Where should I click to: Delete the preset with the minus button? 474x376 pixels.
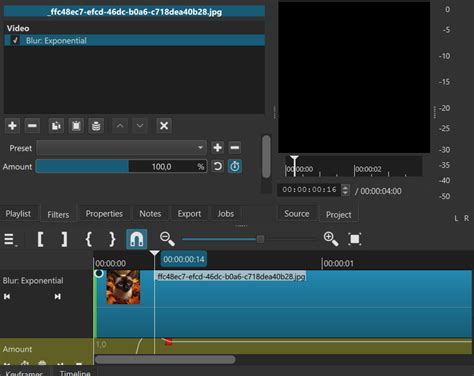pos(235,147)
